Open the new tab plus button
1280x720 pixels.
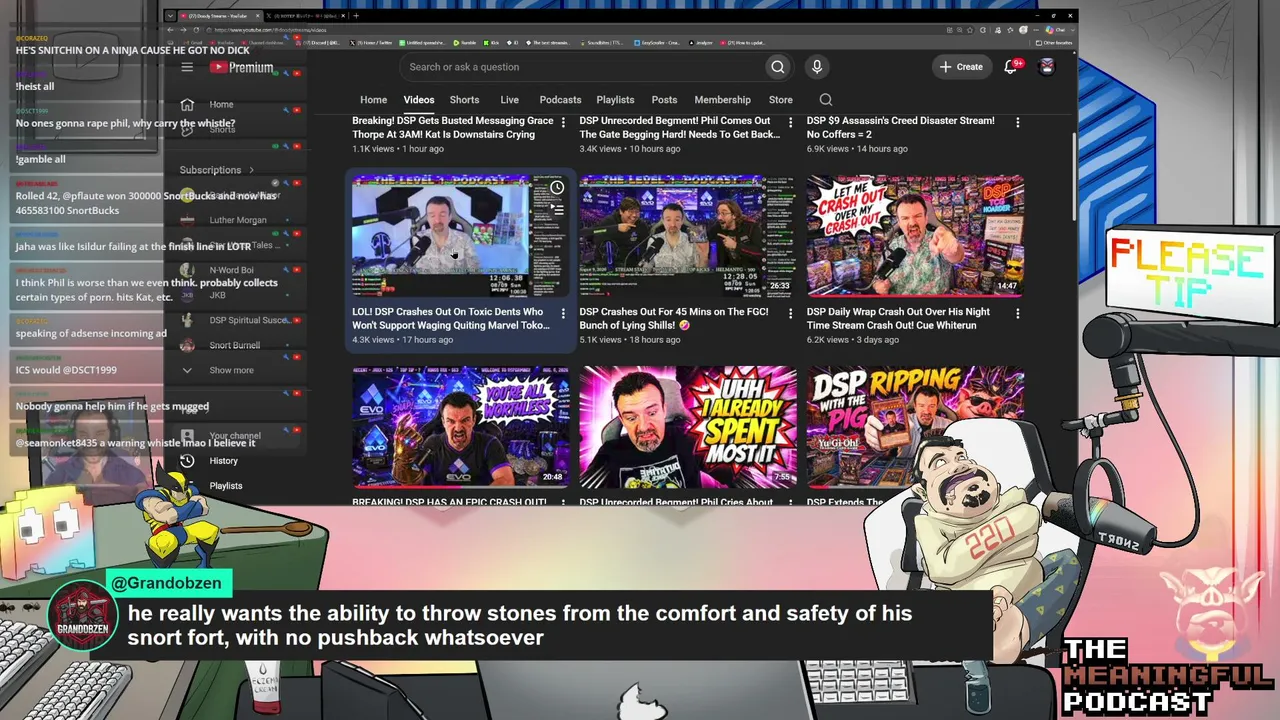click(x=356, y=16)
